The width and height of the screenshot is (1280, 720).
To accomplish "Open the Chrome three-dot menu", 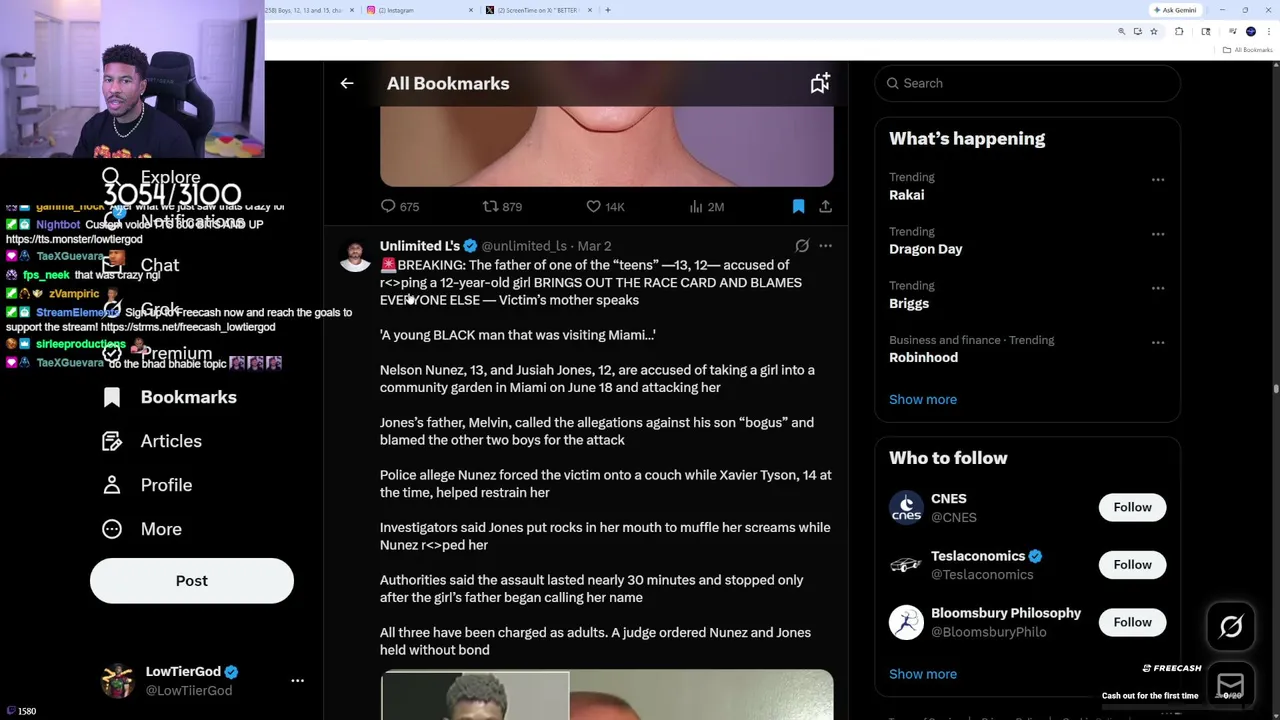I will pyautogui.click(x=1269, y=32).
